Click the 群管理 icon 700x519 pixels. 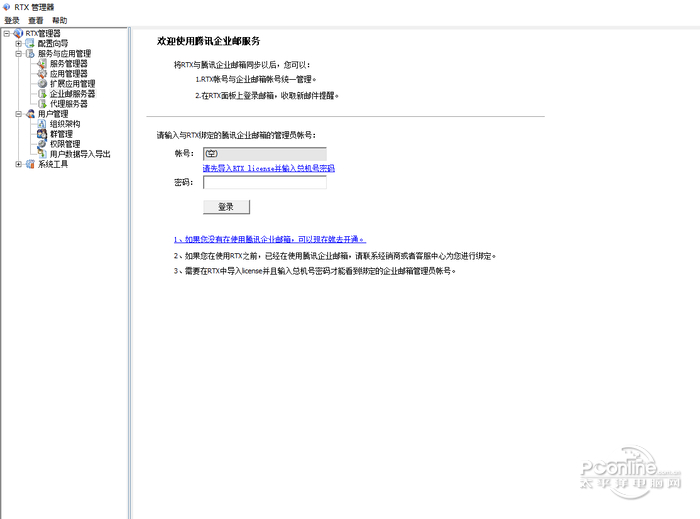(42, 134)
